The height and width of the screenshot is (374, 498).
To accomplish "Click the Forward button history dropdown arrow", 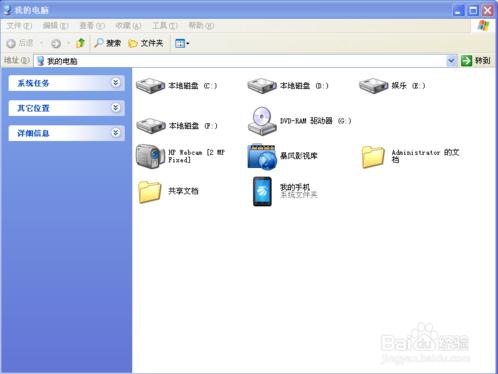I will point(68,43).
